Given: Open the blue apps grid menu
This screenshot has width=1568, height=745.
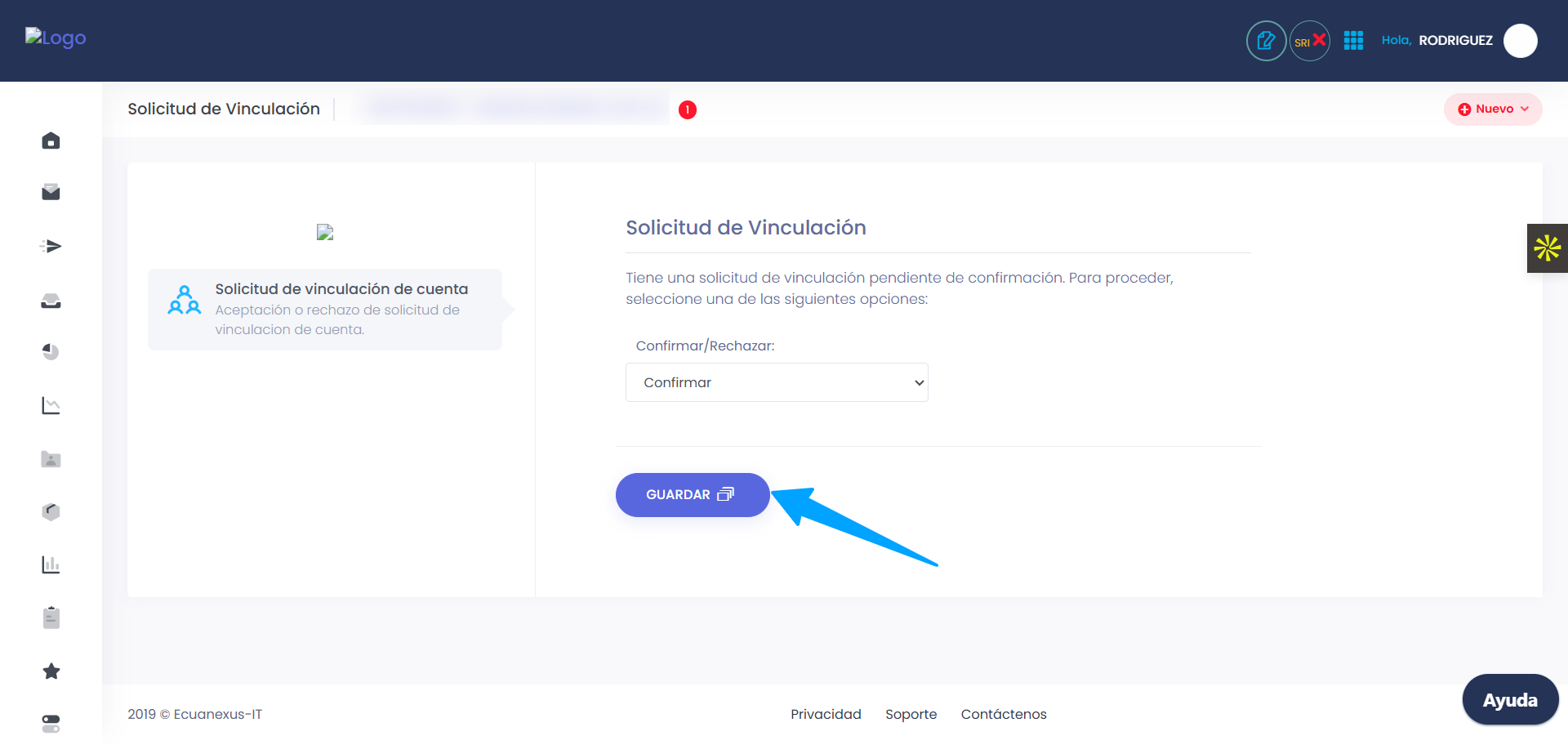Looking at the screenshot, I should 1353,41.
